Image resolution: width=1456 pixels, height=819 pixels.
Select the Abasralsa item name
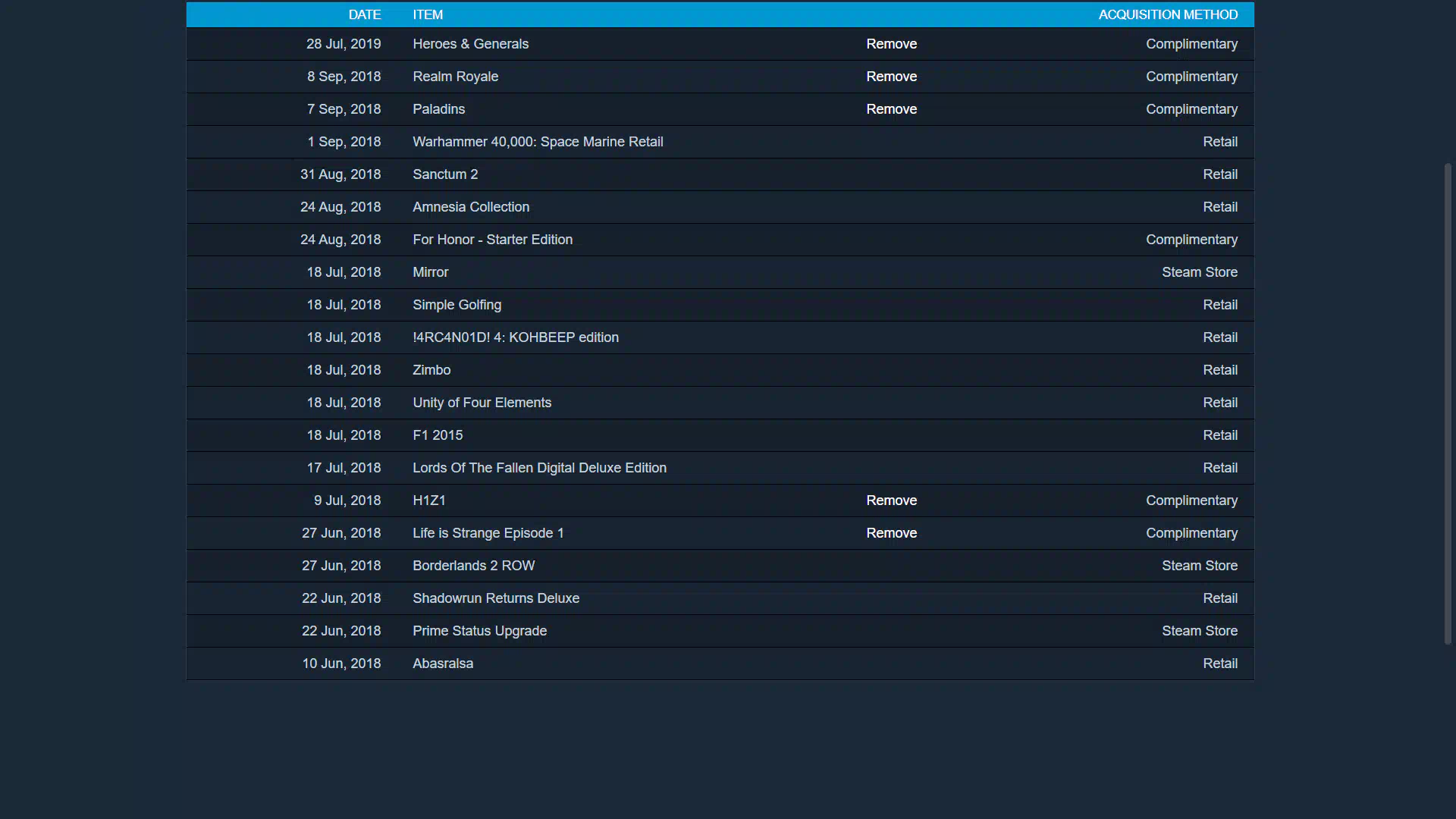pos(443,664)
